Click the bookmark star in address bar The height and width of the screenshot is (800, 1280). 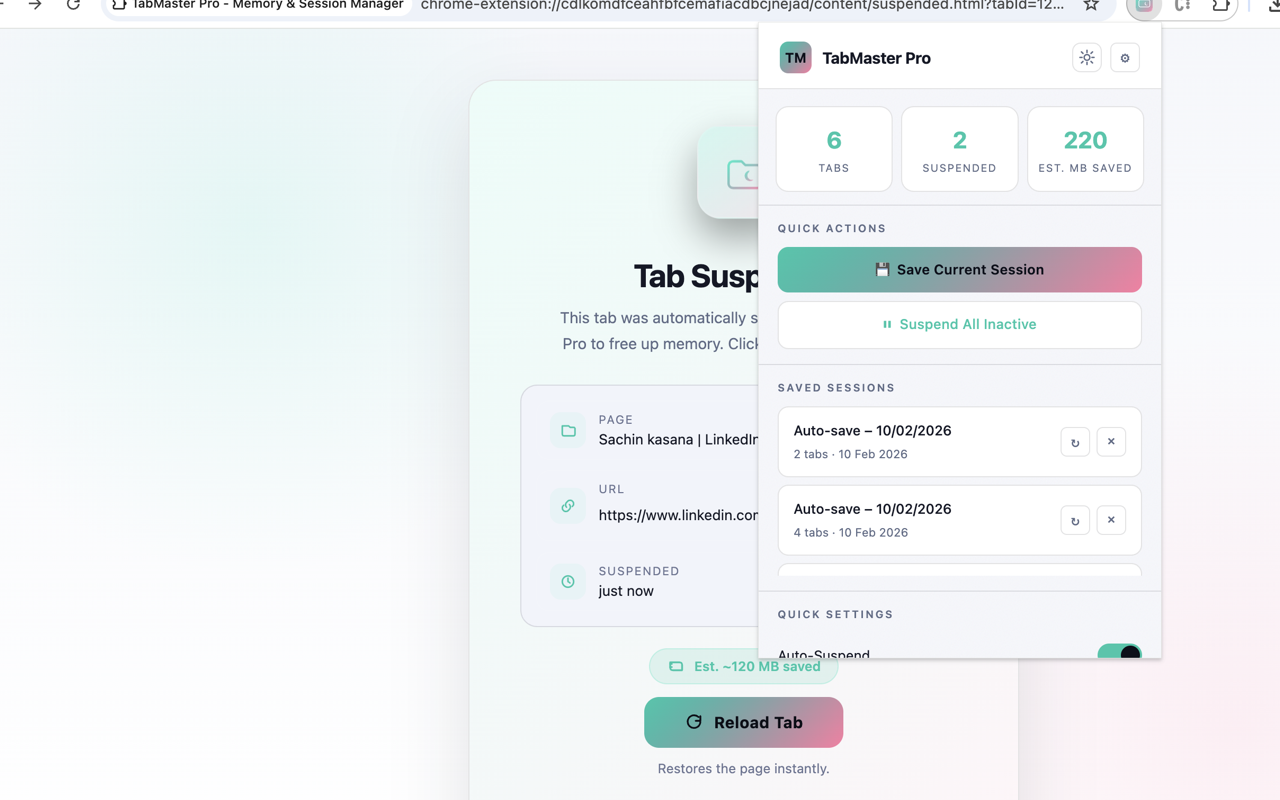click(x=1090, y=5)
